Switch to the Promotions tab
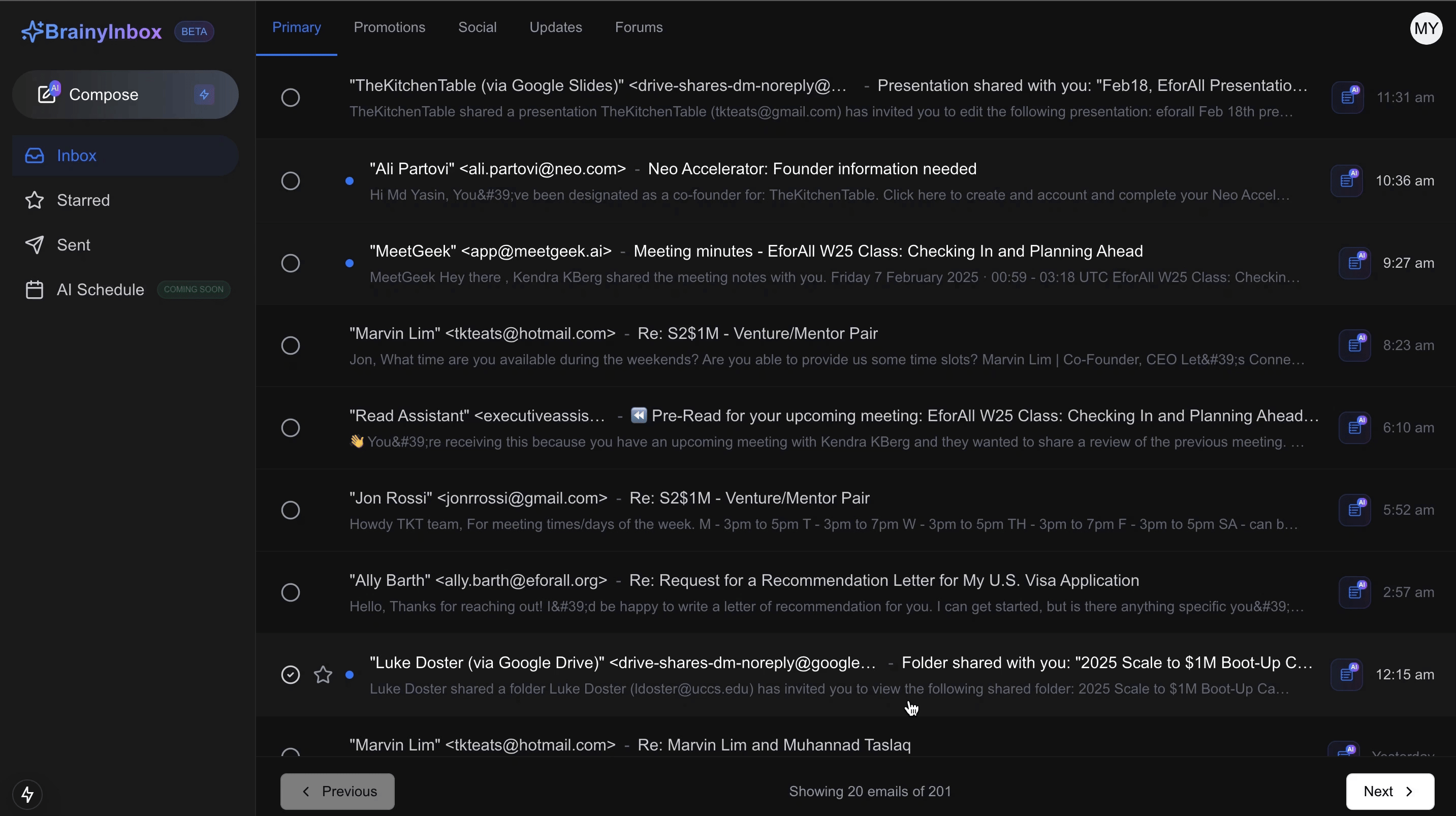The image size is (1456, 816). coord(390,27)
